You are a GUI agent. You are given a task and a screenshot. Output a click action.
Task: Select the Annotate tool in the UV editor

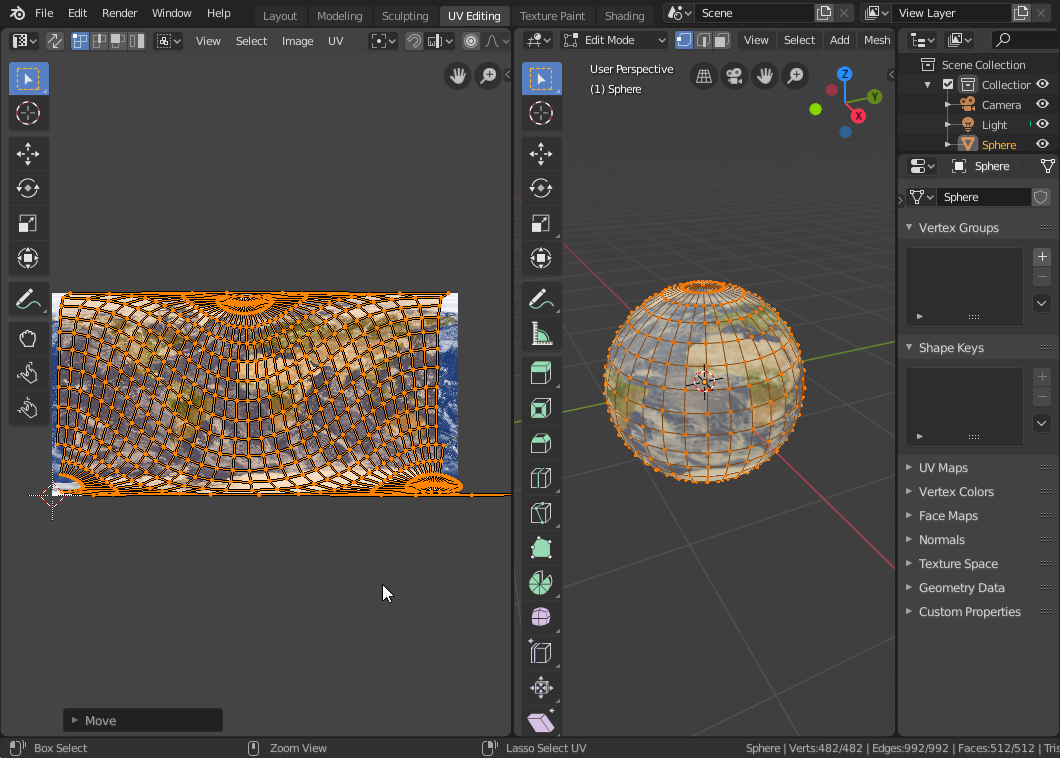point(28,299)
